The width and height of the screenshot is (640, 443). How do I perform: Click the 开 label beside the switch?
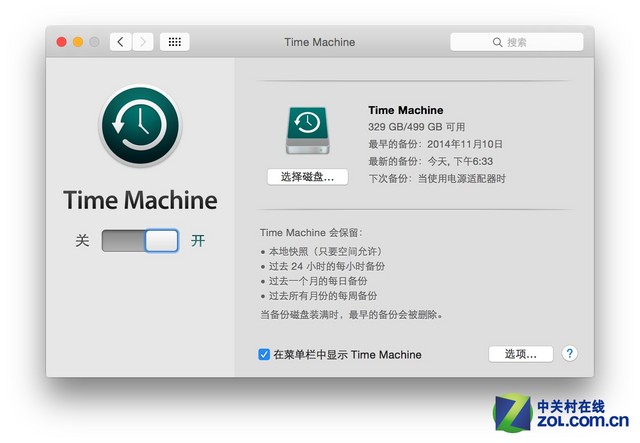coord(198,240)
